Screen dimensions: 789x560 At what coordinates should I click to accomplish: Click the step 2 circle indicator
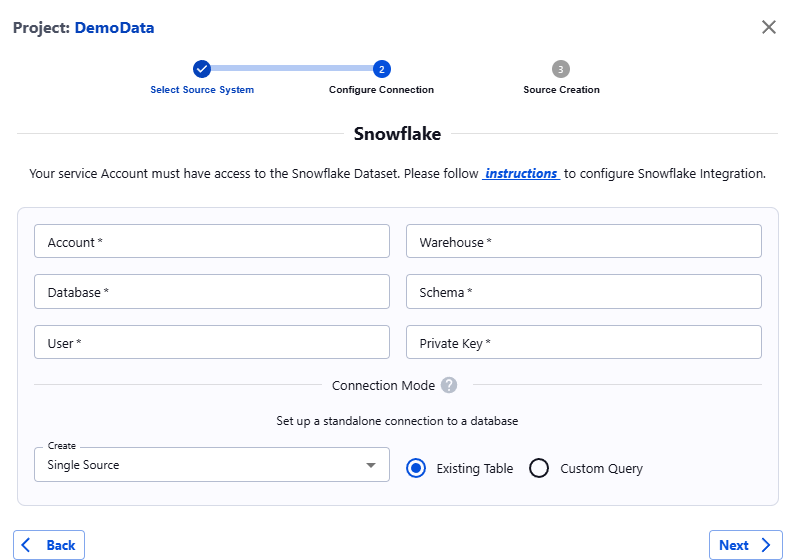[x=381, y=69]
